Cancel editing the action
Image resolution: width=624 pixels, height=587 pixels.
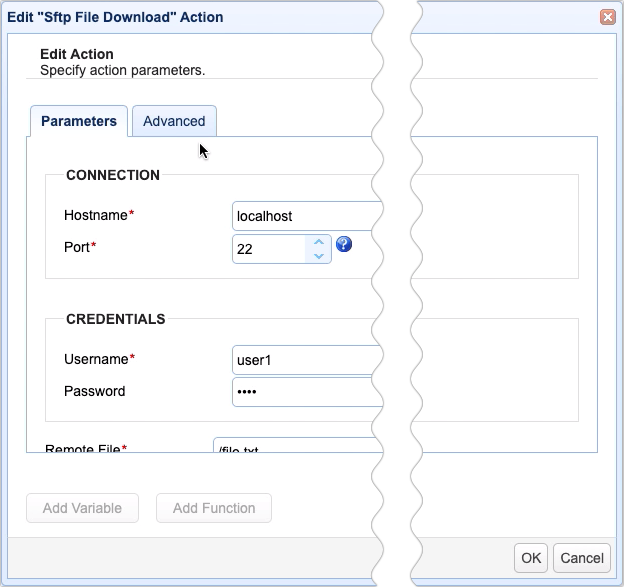[x=582, y=558]
